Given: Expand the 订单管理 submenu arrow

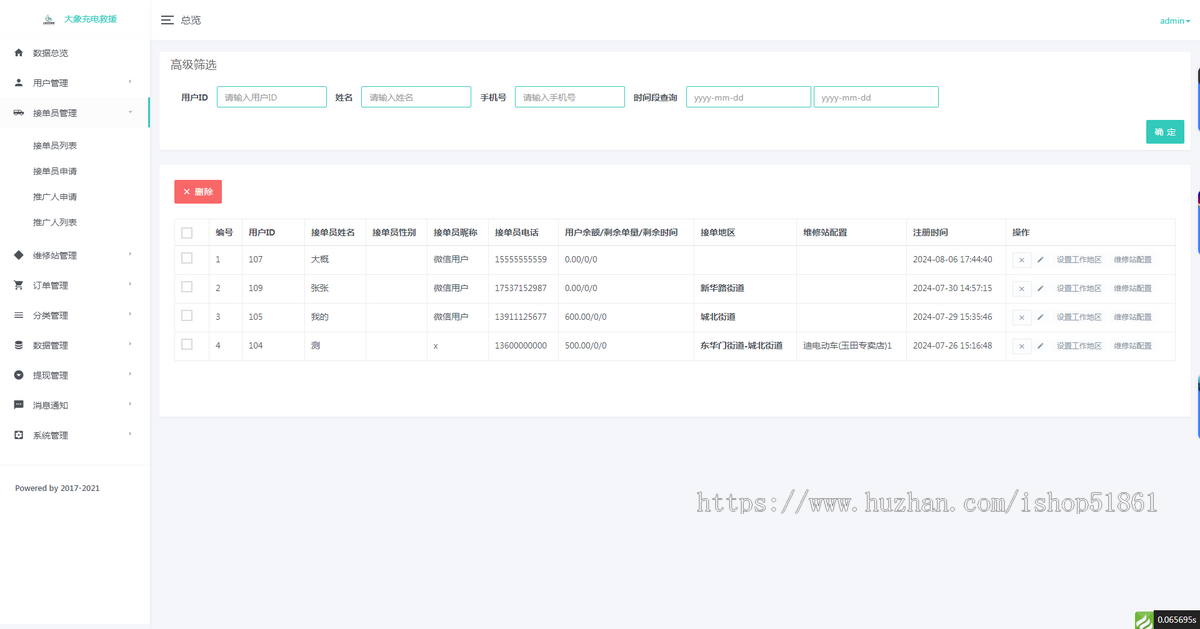Looking at the screenshot, I should point(130,285).
